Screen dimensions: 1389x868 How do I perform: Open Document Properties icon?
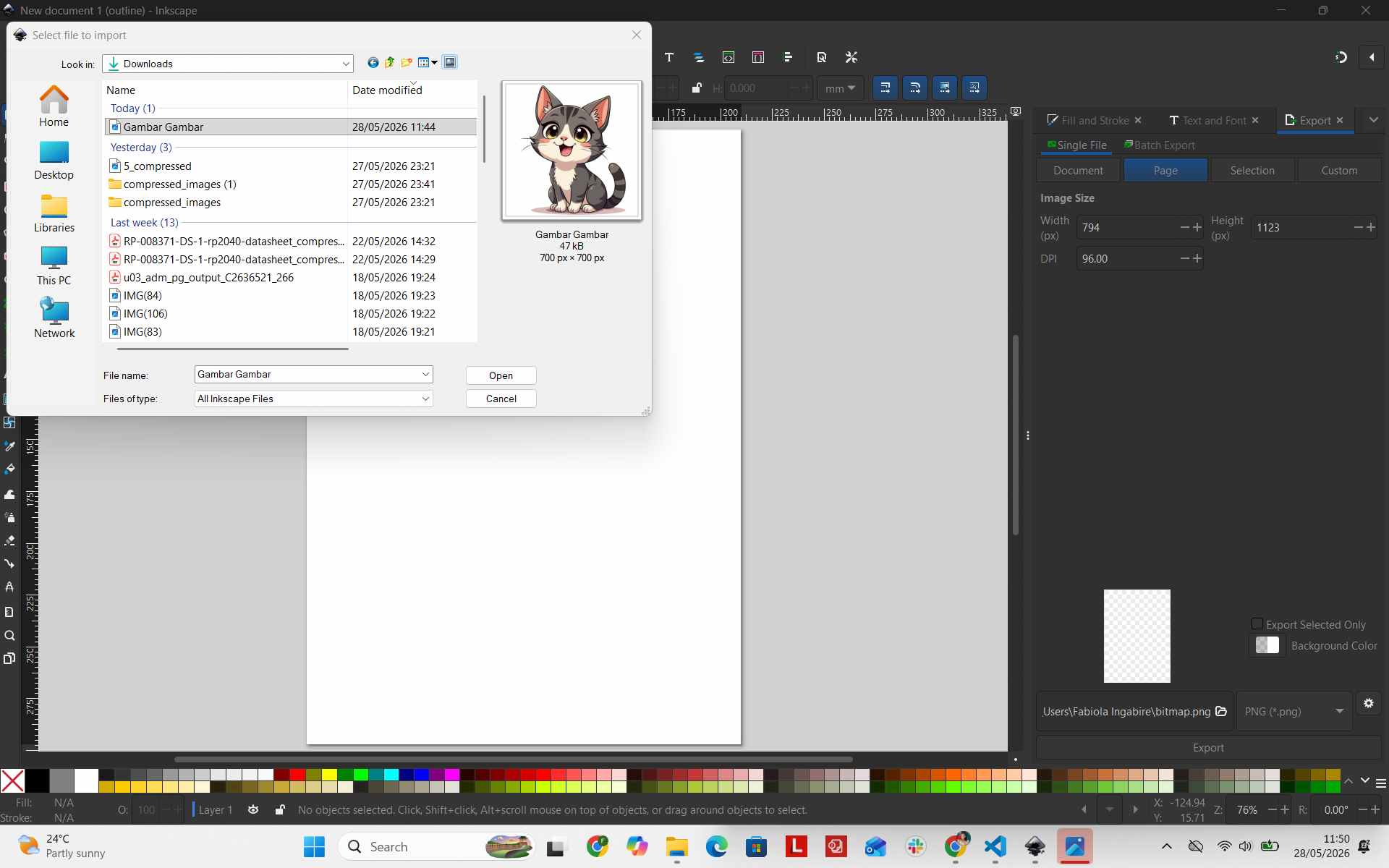click(x=822, y=57)
